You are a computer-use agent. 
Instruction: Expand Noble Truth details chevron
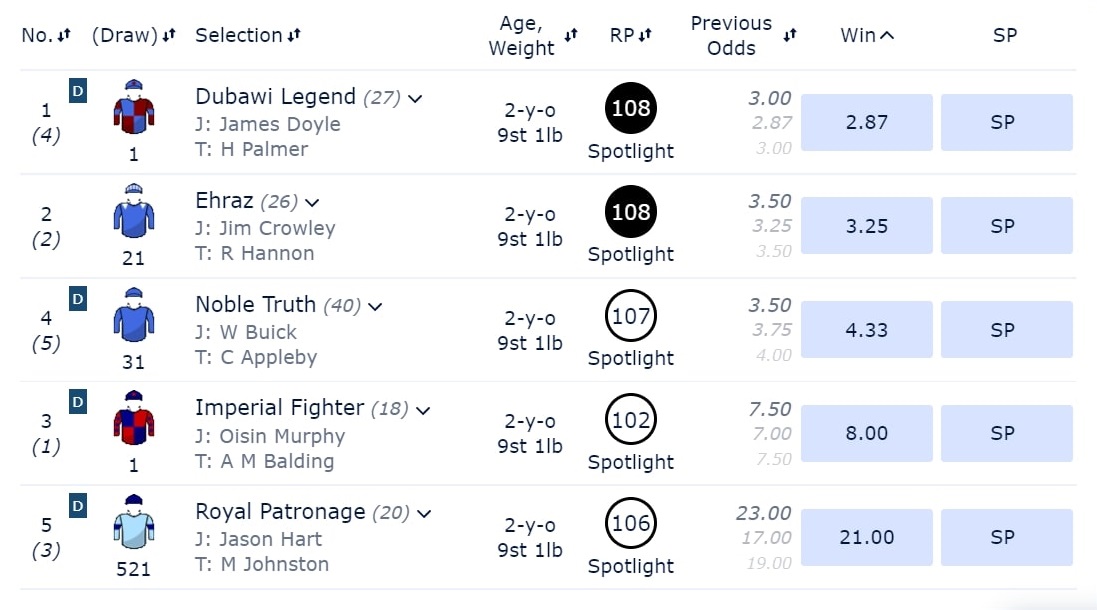375,306
